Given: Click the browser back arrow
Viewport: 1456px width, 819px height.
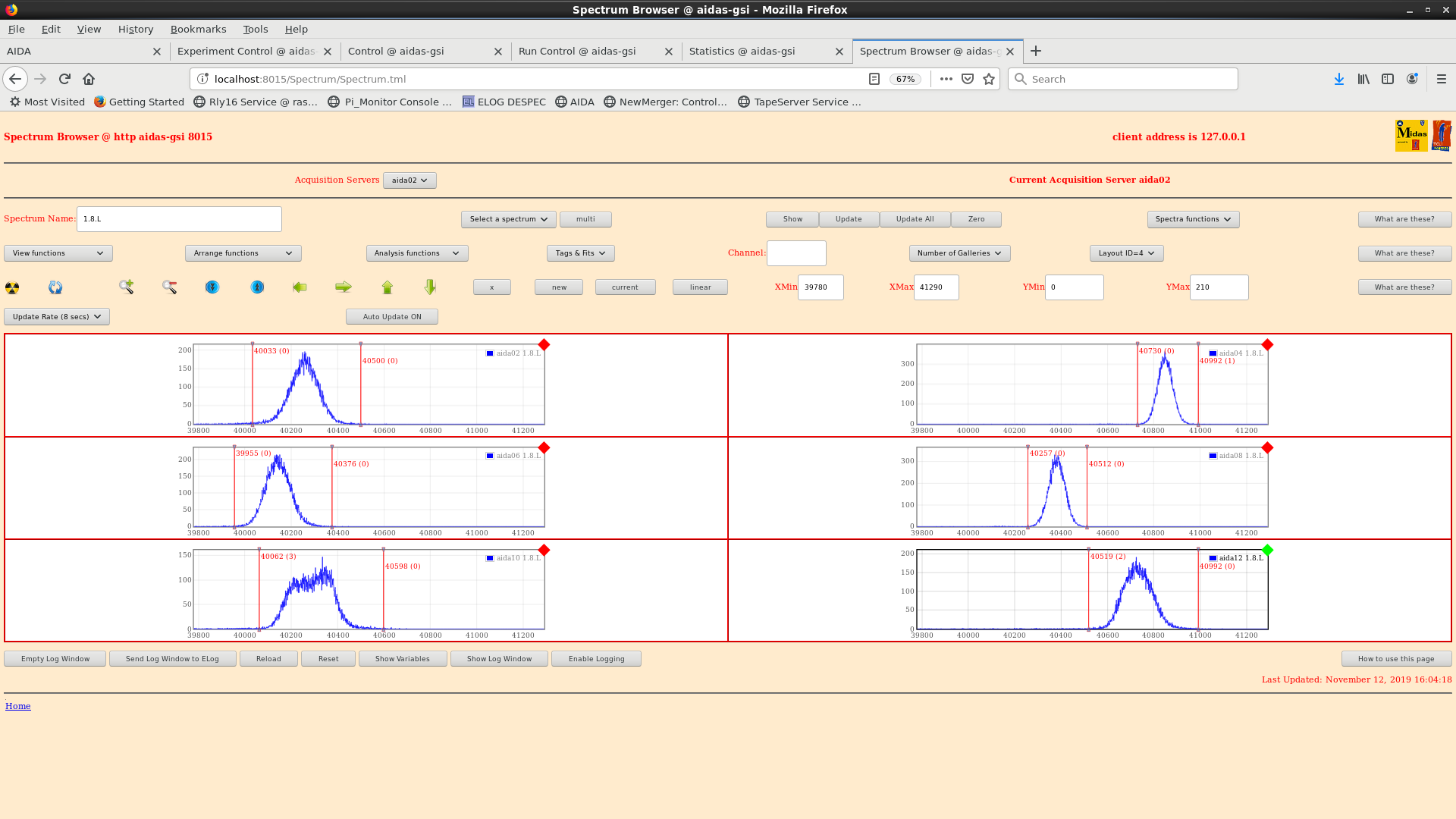Looking at the screenshot, I should point(15,79).
